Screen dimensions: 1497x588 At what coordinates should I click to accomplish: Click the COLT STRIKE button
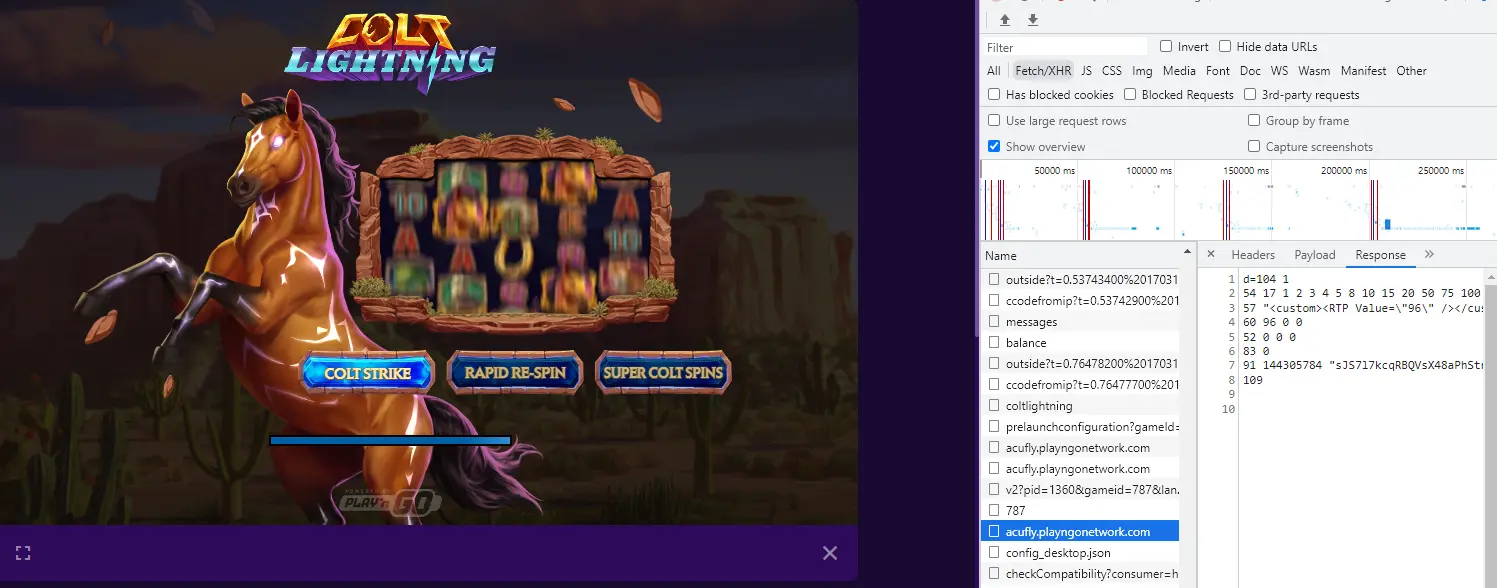[x=368, y=373]
